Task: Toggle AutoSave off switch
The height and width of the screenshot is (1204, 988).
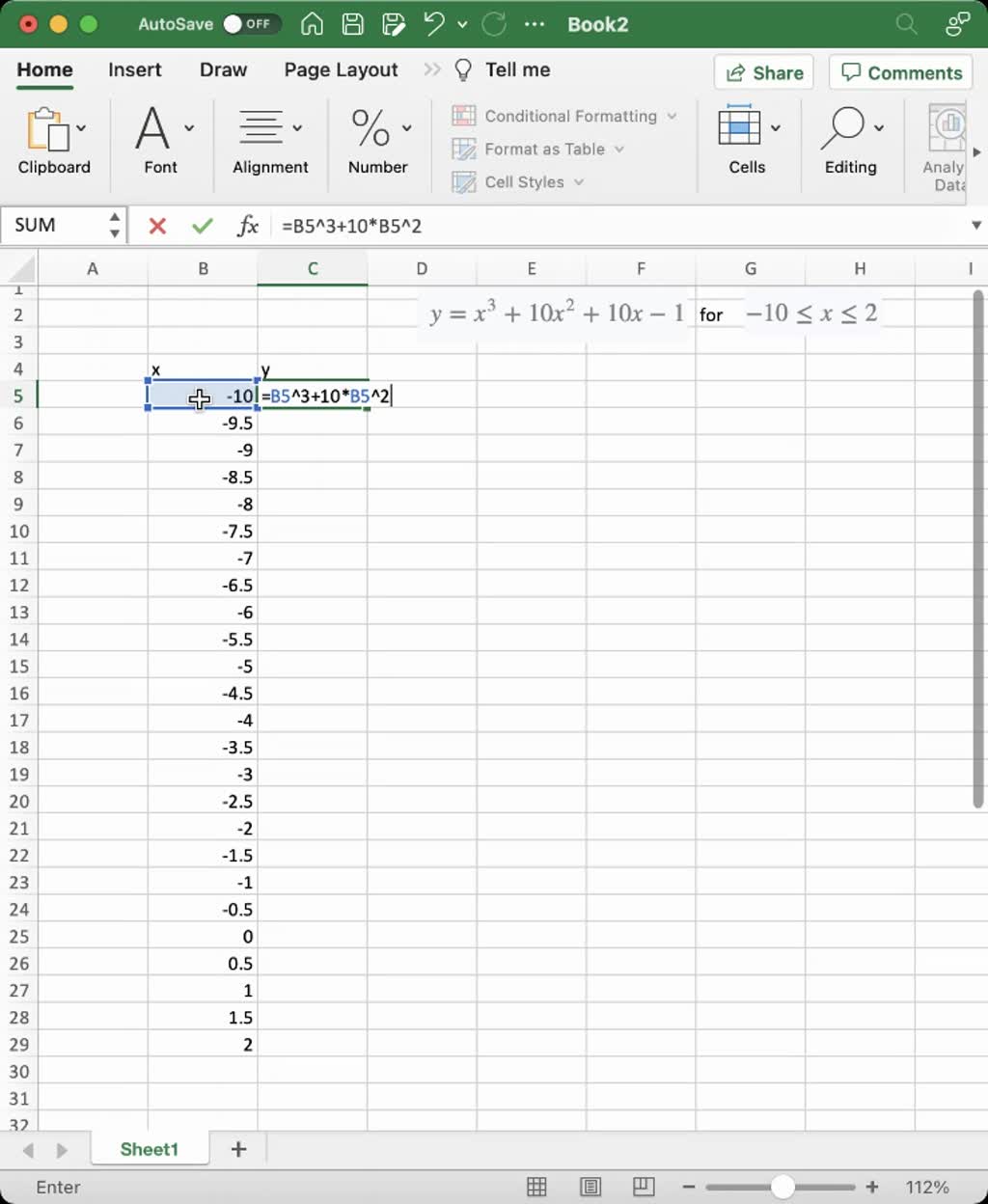Action: pyautogui.click(x=249, y=24)
